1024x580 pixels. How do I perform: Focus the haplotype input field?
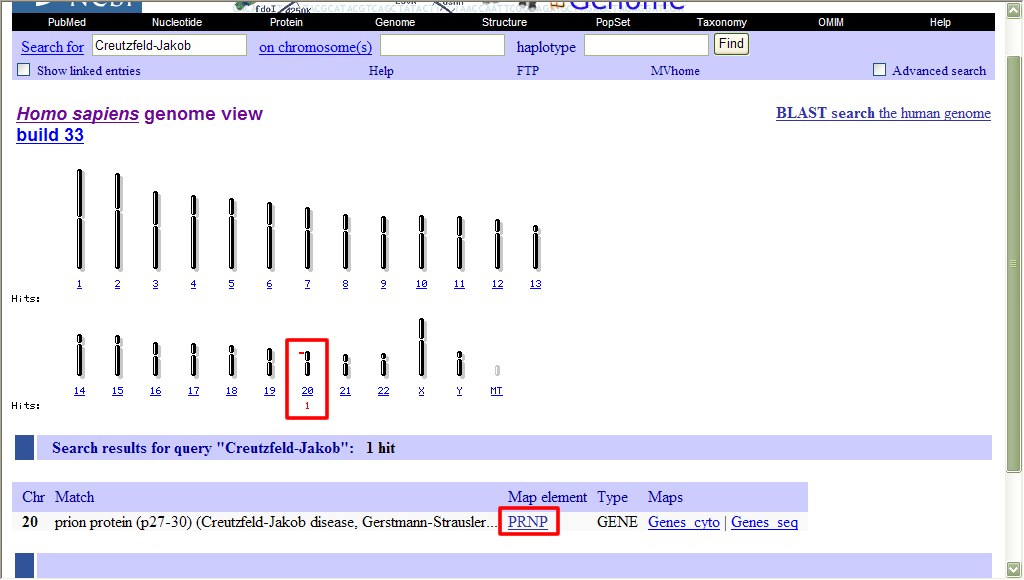tap(646, 45)
